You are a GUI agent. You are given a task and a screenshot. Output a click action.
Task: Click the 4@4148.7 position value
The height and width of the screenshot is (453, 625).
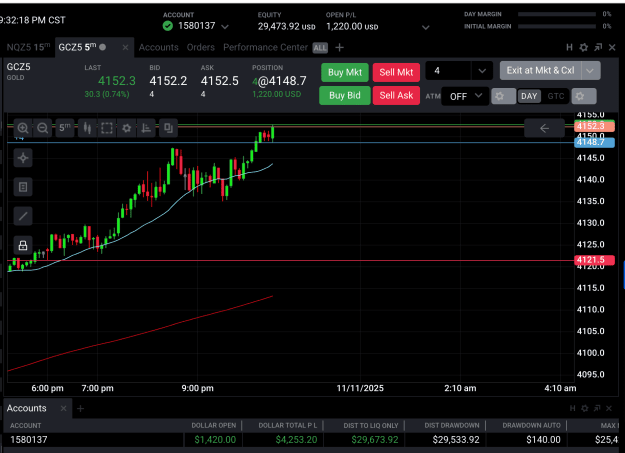point(279,81)
